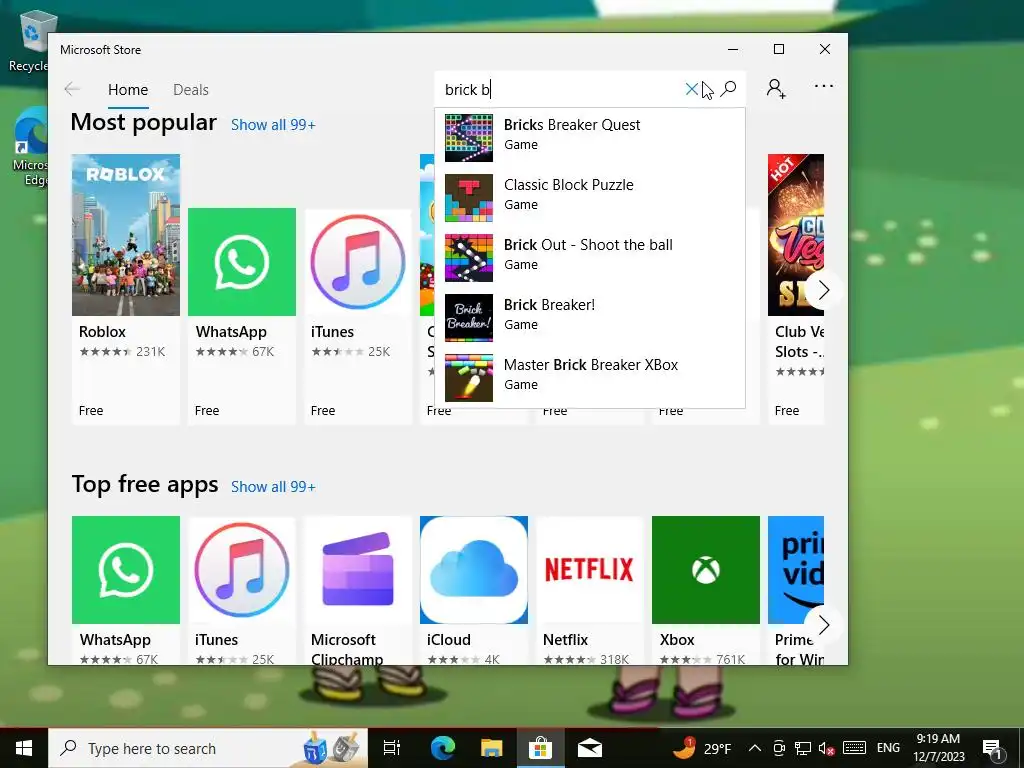Open WhatsApp icon in Top free apps
Viewport: 1024px width, 768px height.
pyautogui.click(x=126, y=569)
